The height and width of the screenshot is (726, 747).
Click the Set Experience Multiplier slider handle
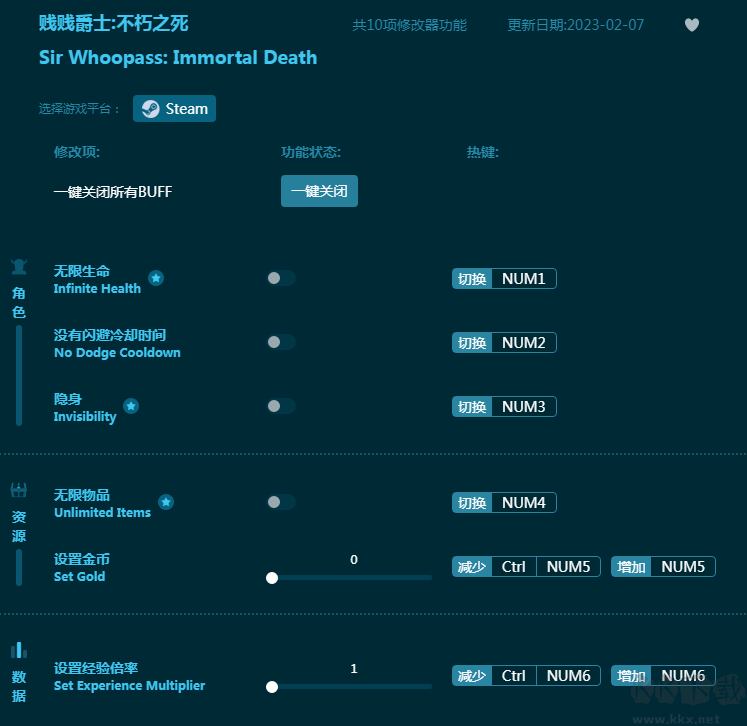[x=272, y=687]
